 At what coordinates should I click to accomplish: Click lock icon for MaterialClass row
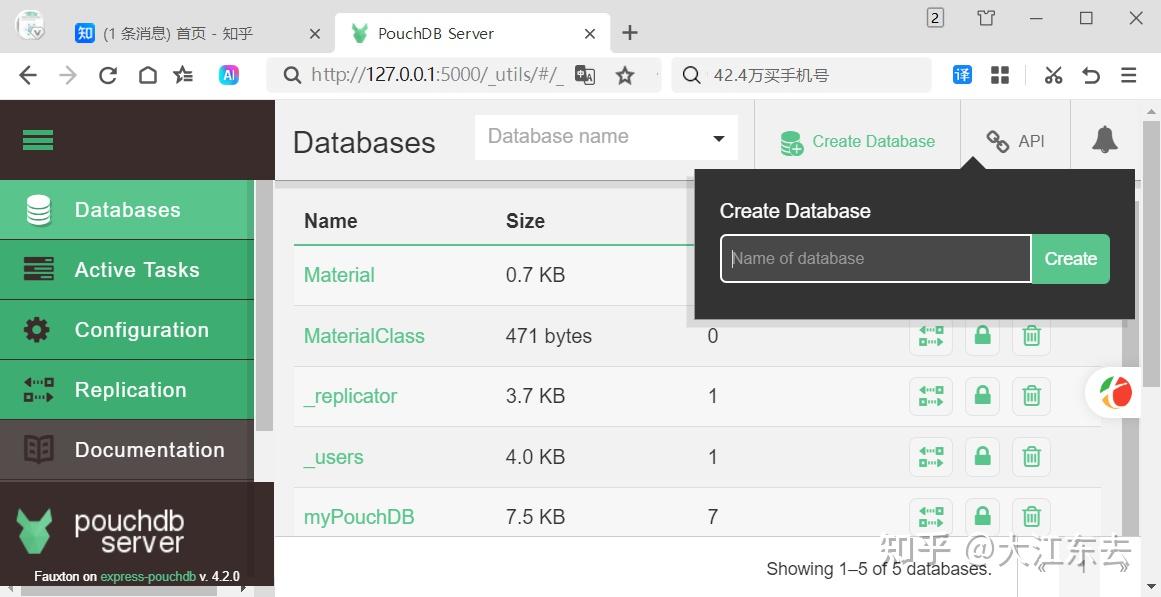tap(982, 337)
